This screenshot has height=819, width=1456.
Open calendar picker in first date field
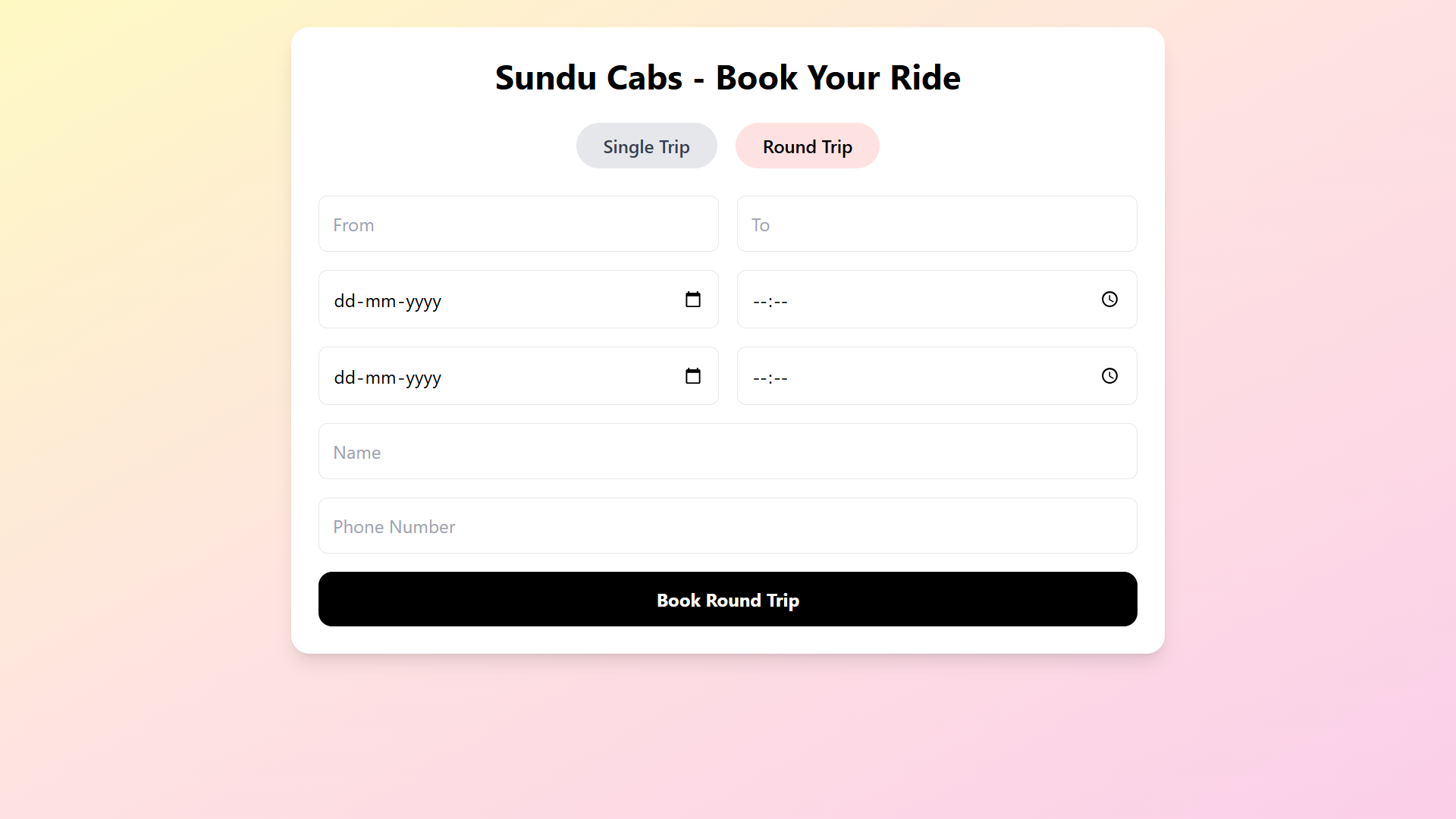692,300
